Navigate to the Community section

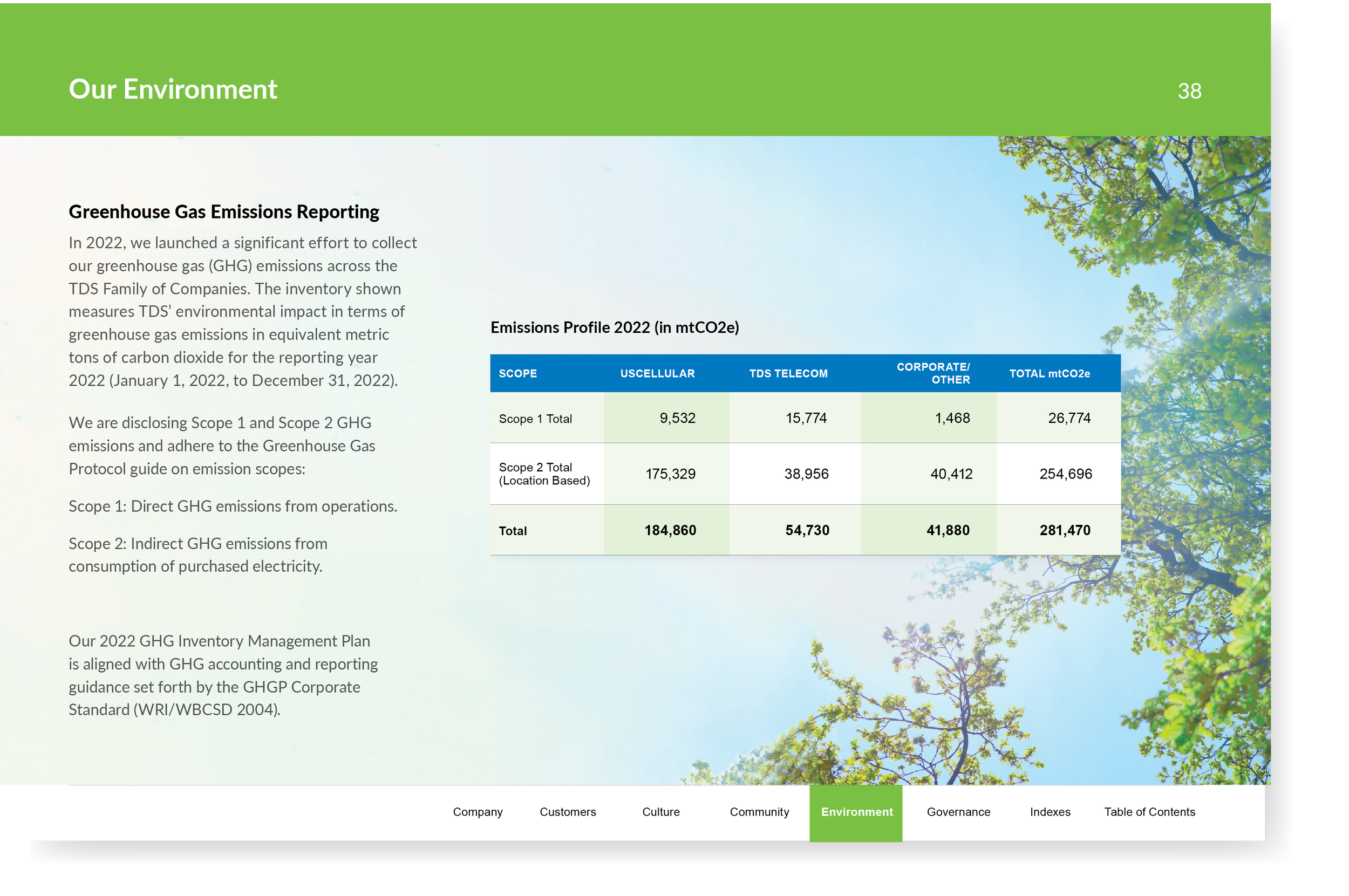pos(759,811)
